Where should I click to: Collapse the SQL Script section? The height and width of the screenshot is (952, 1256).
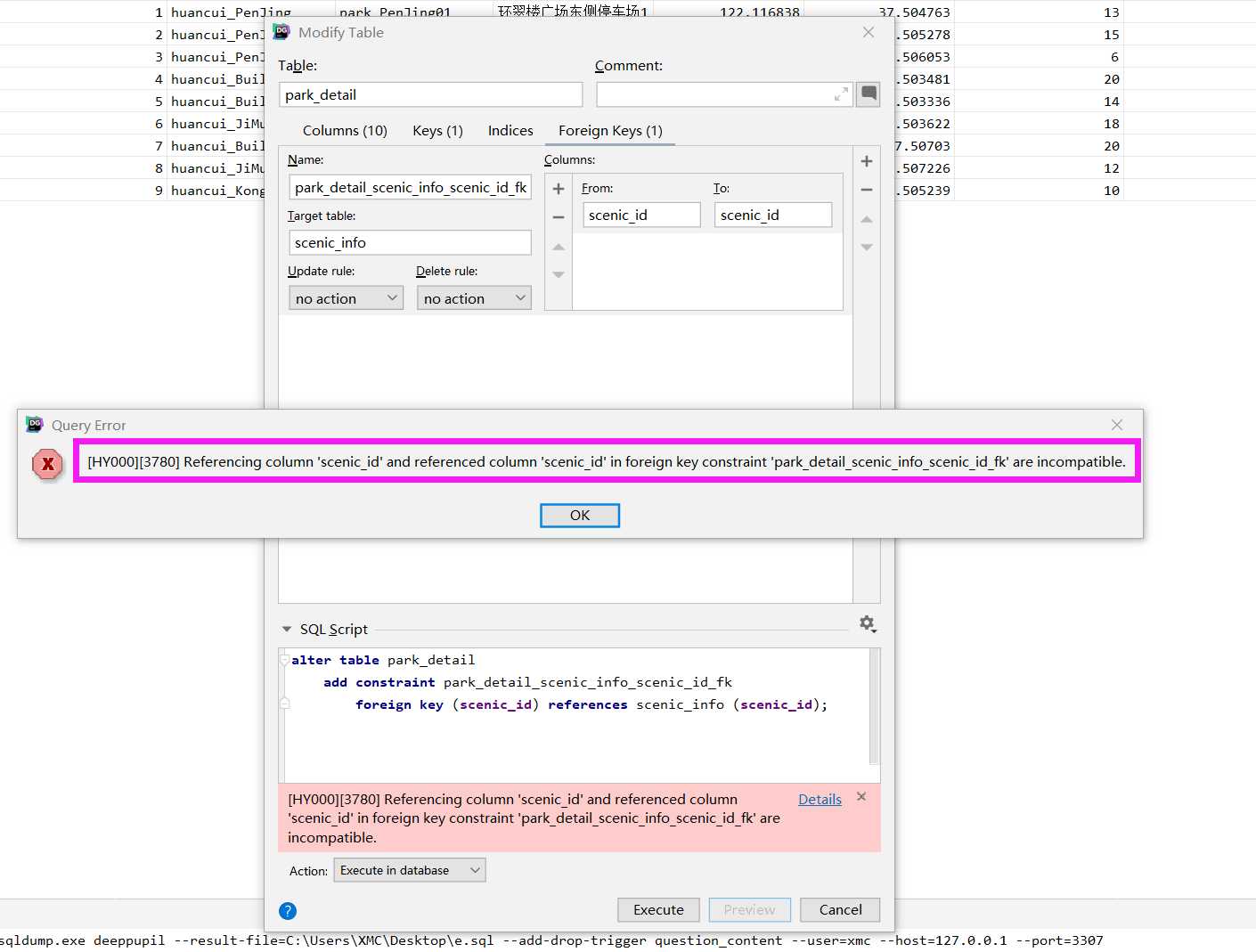point(287,629)
